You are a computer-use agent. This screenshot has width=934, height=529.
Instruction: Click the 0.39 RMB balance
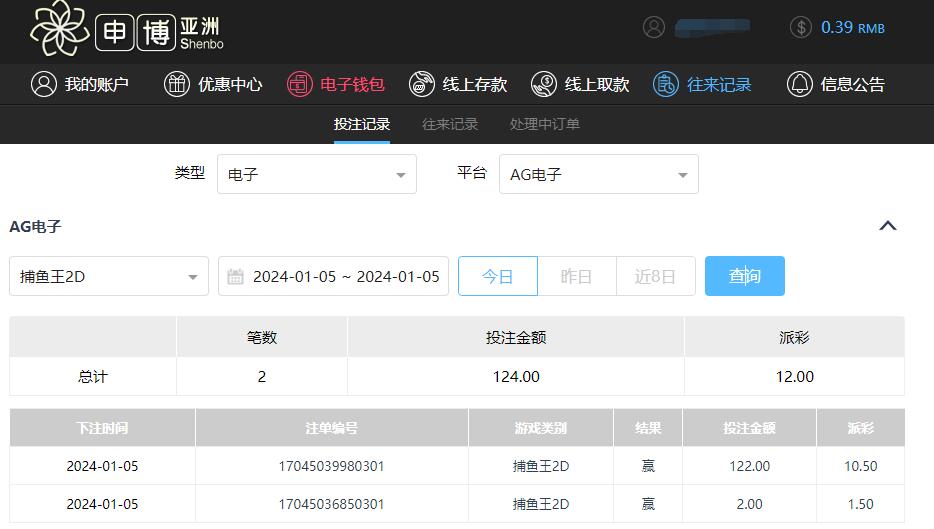click(852, 27)
